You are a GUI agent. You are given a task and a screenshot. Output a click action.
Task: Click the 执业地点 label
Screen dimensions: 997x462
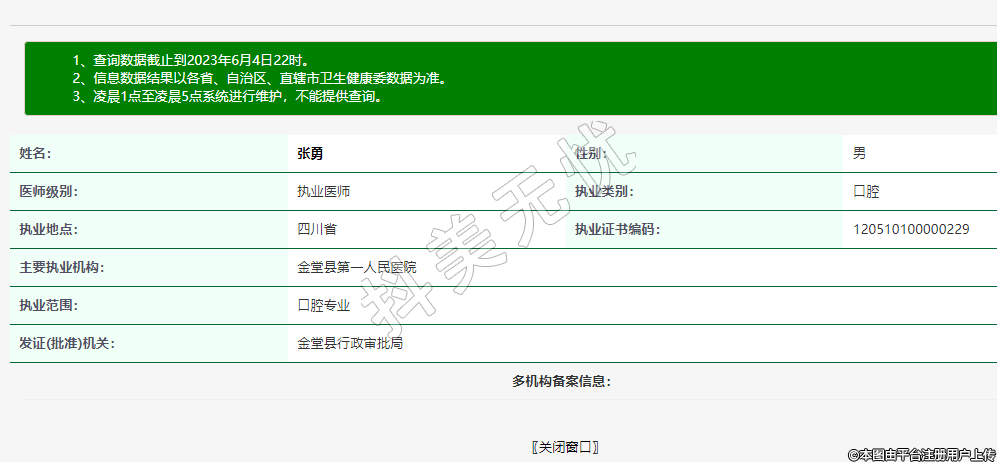point(48,230)
